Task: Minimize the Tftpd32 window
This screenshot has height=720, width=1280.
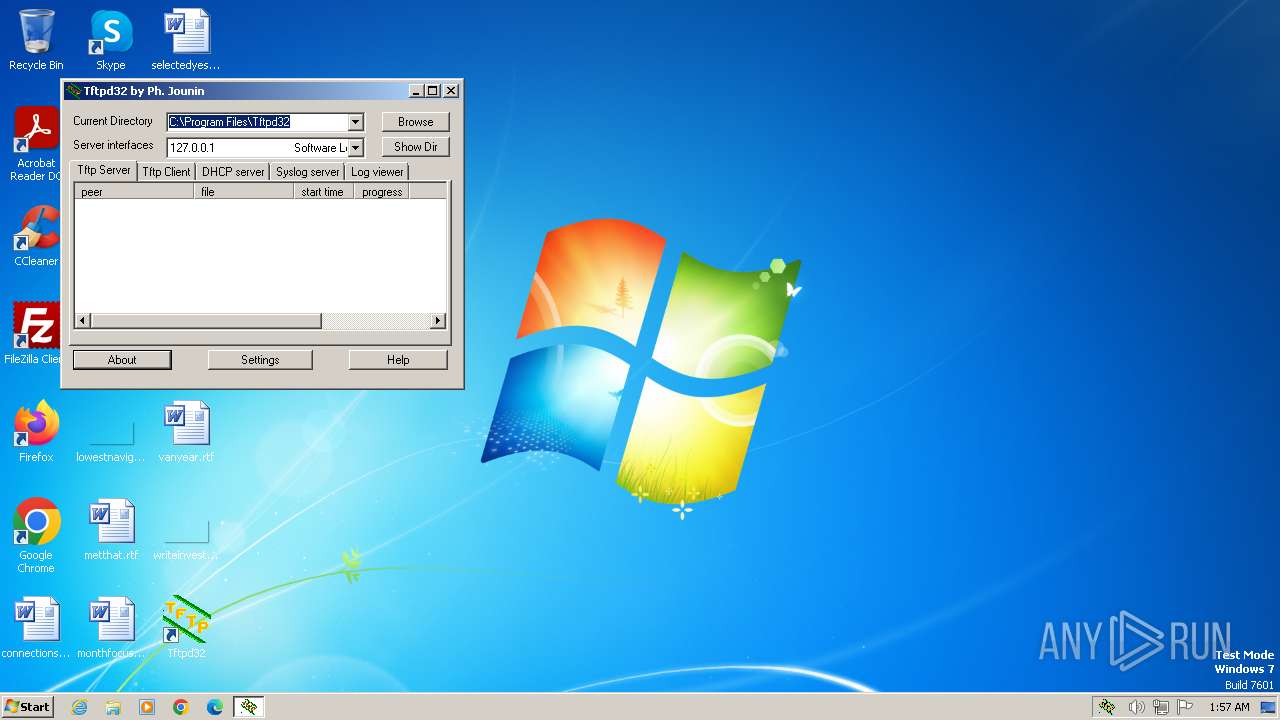Action: click(416, 91)
